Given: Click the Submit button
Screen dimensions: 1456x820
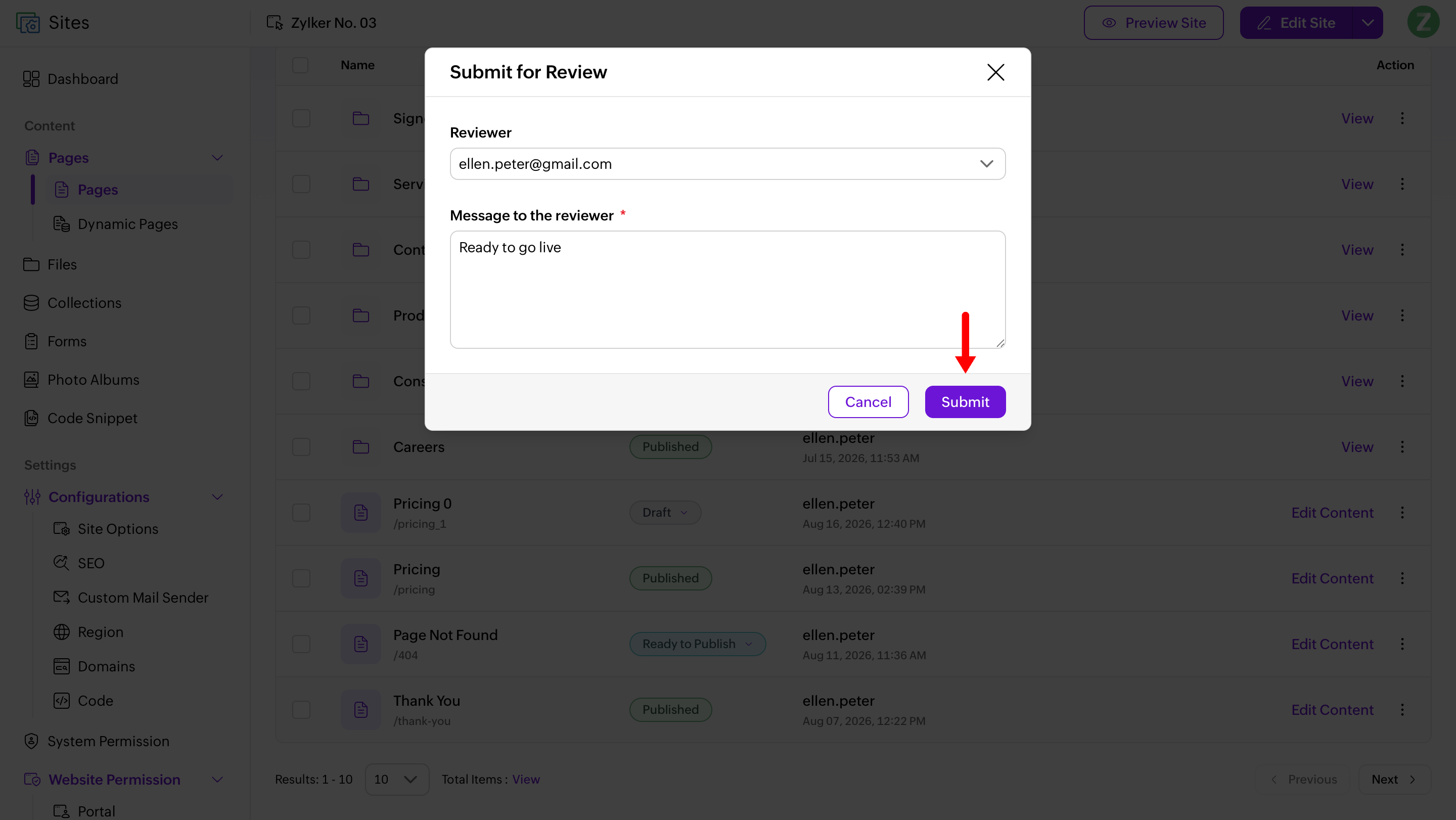Looking at the screenshot, I should [x=965, y=402].
